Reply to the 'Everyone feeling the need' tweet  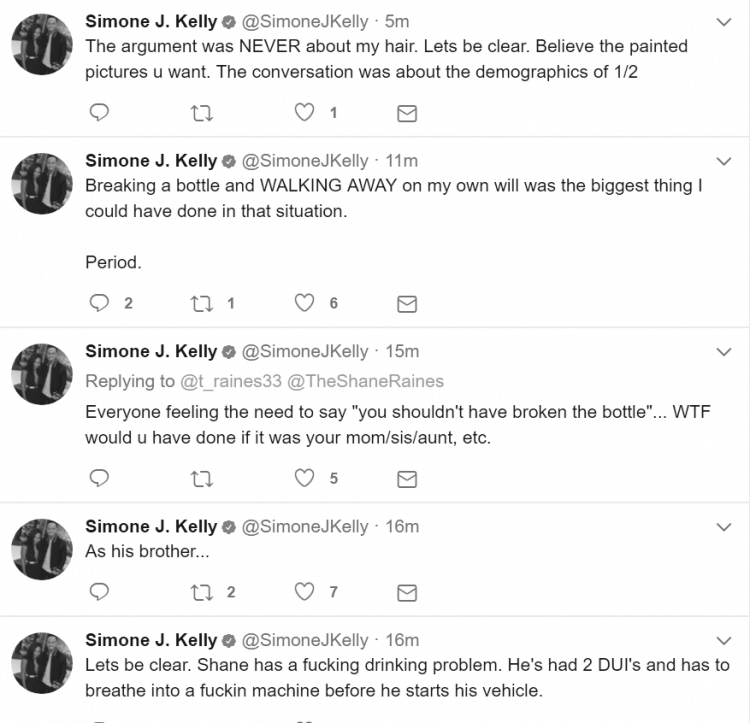coord(99,478)
